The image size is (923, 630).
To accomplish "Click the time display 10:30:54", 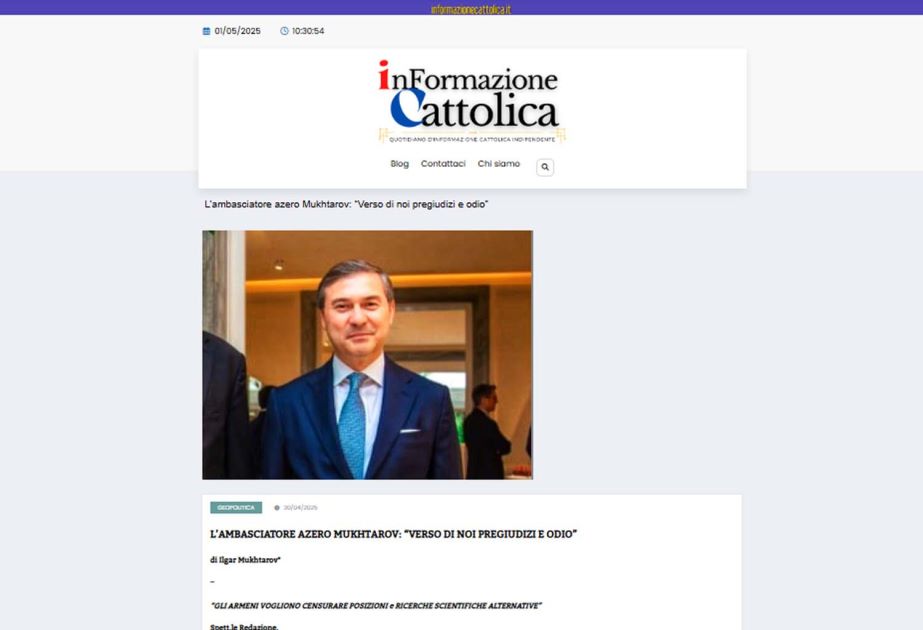I will (308, 31).
